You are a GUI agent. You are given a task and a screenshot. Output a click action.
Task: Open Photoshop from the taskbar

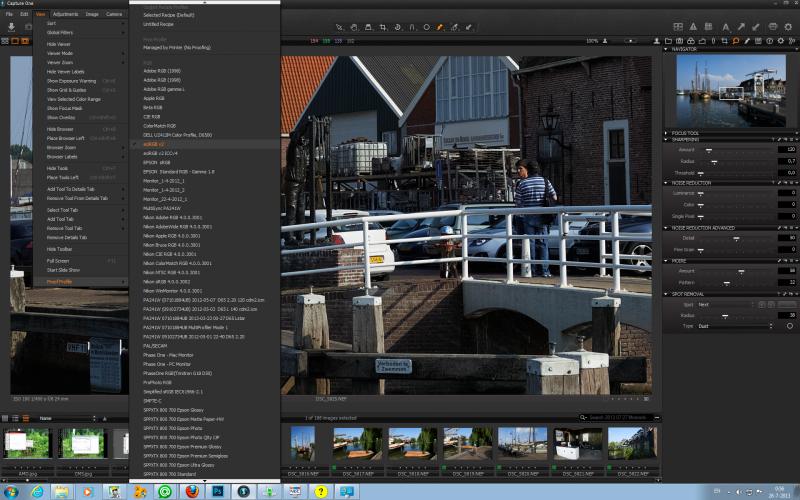218,492
